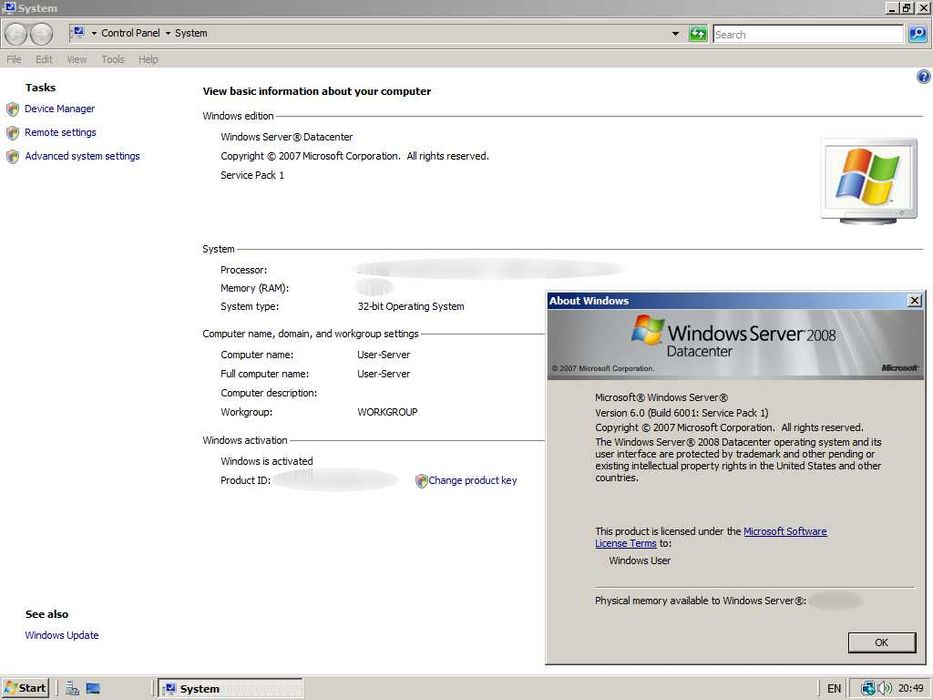Click Control Panel in the breadcrumb
933x700 pixels.
130,33
